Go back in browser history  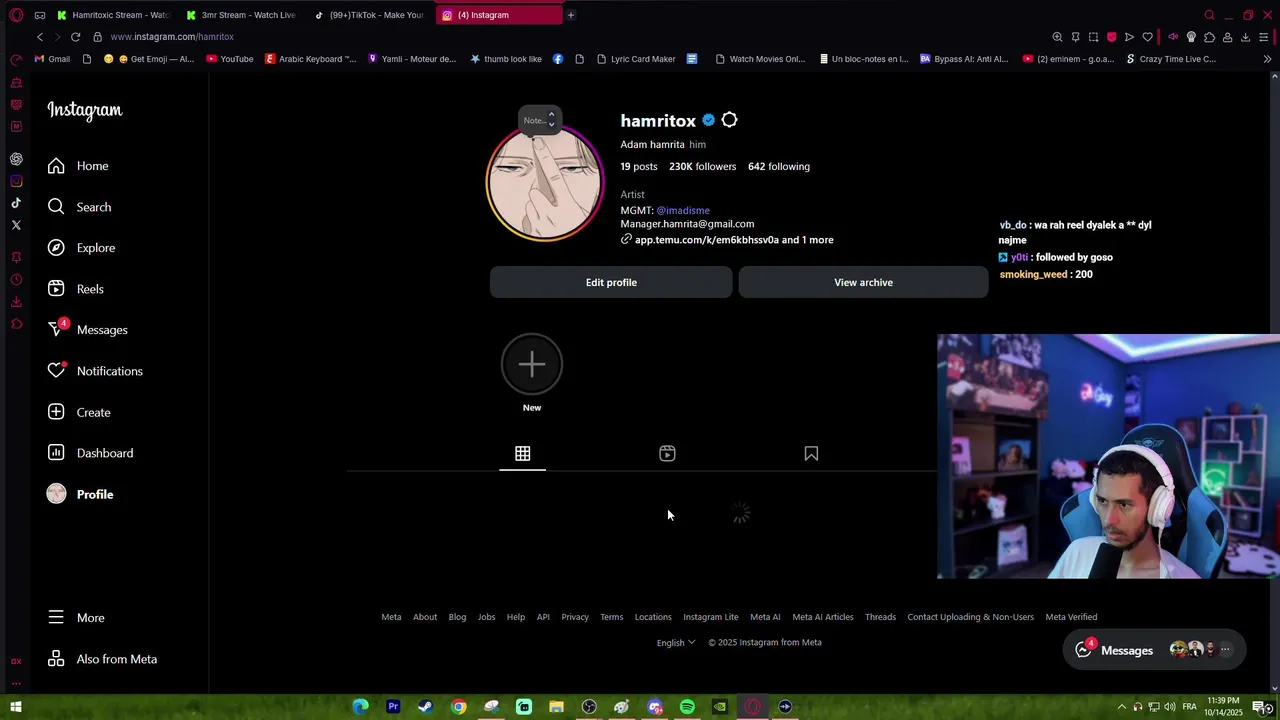(x=39, y=37)
